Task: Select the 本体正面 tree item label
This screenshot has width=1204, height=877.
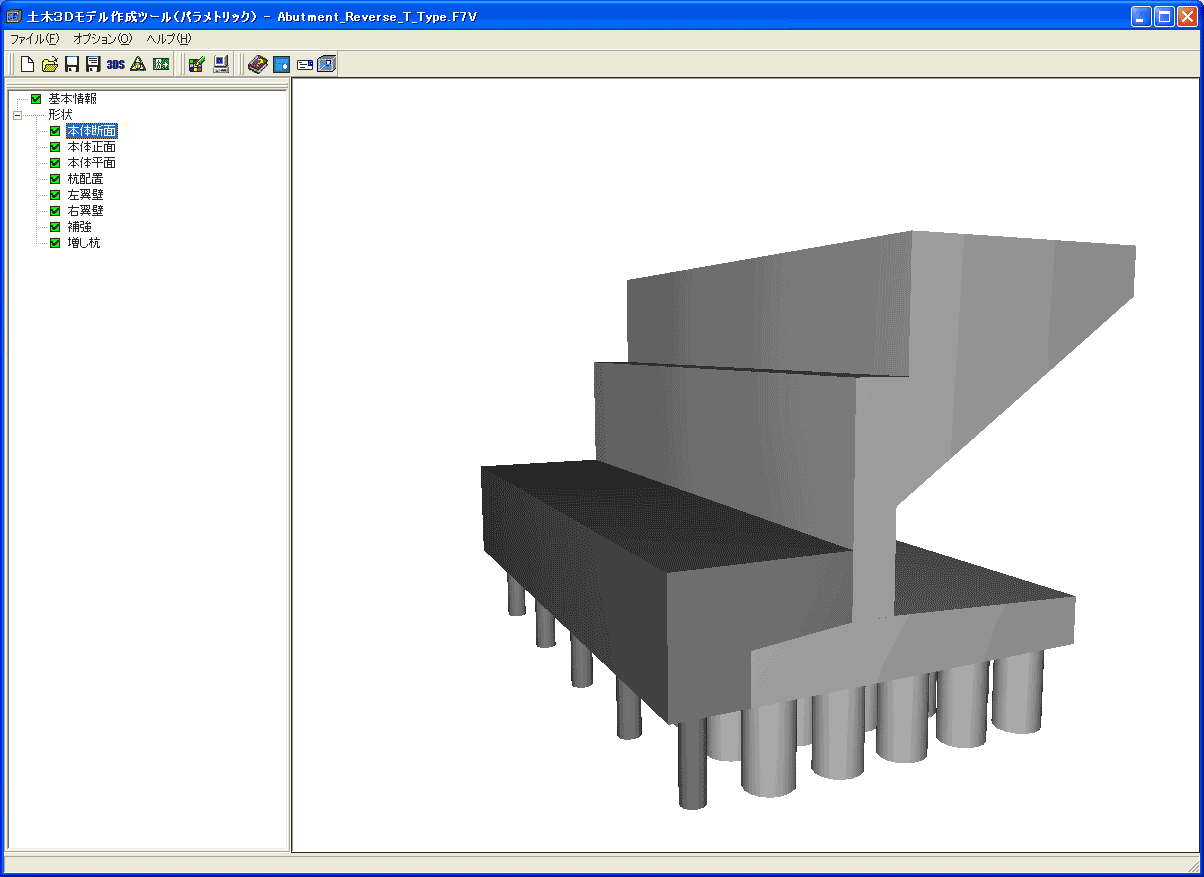Action: coord(91,147)
